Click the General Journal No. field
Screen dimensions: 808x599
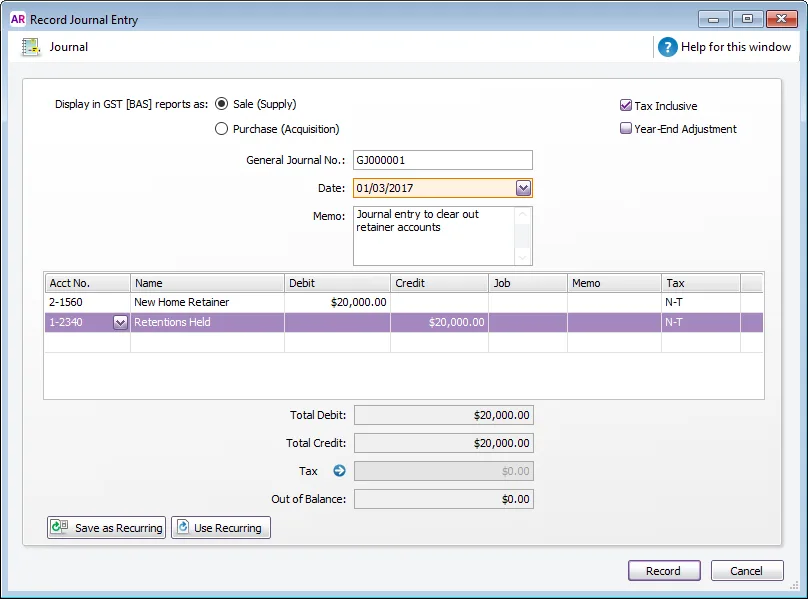click(x=443, y=160)
